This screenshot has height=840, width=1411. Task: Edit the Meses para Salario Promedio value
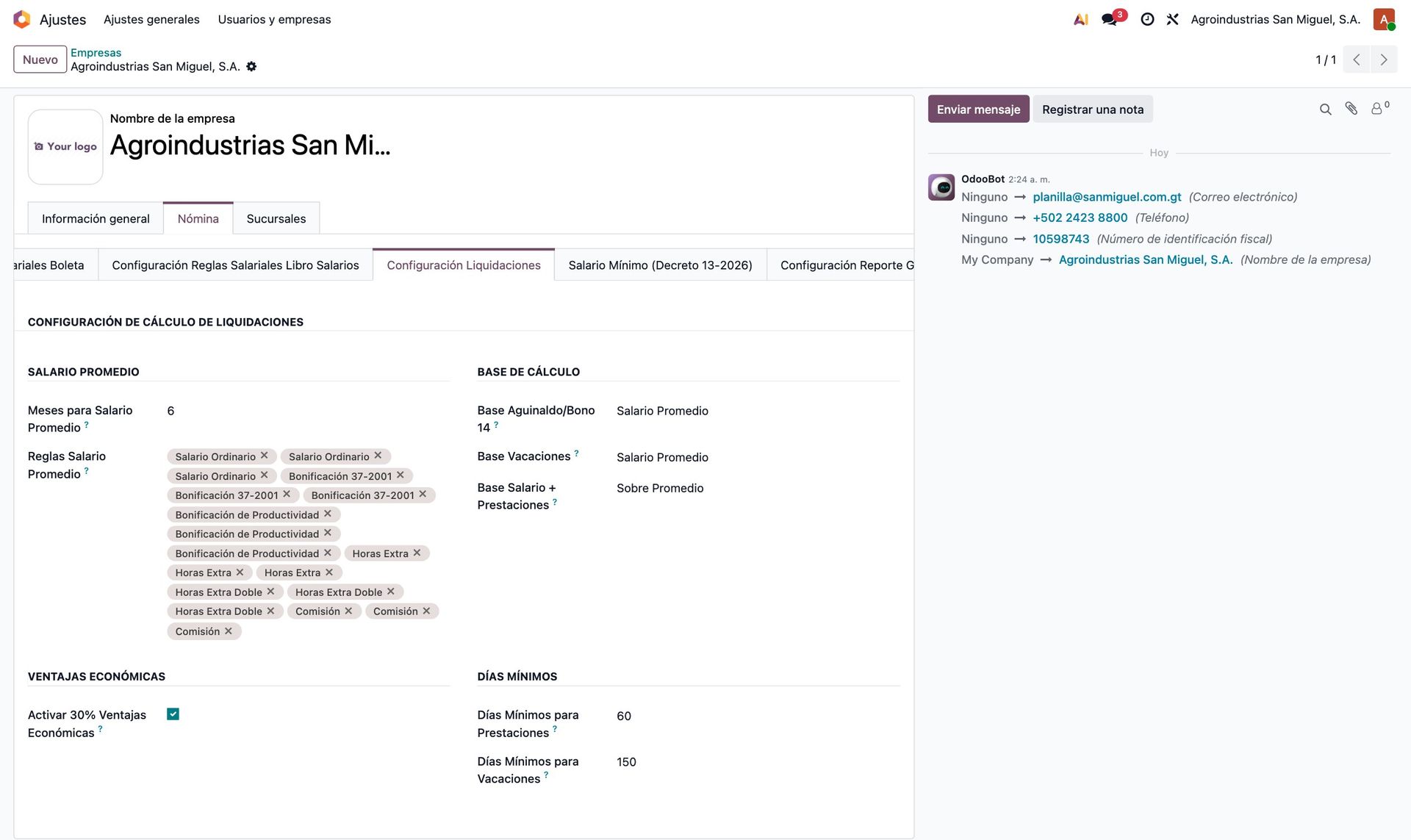click(x=308, y=411)
